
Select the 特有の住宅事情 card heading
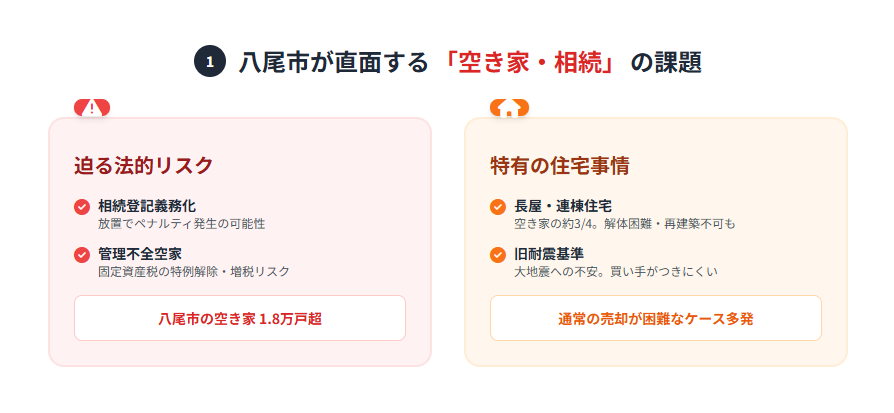(x=559, y=165)
